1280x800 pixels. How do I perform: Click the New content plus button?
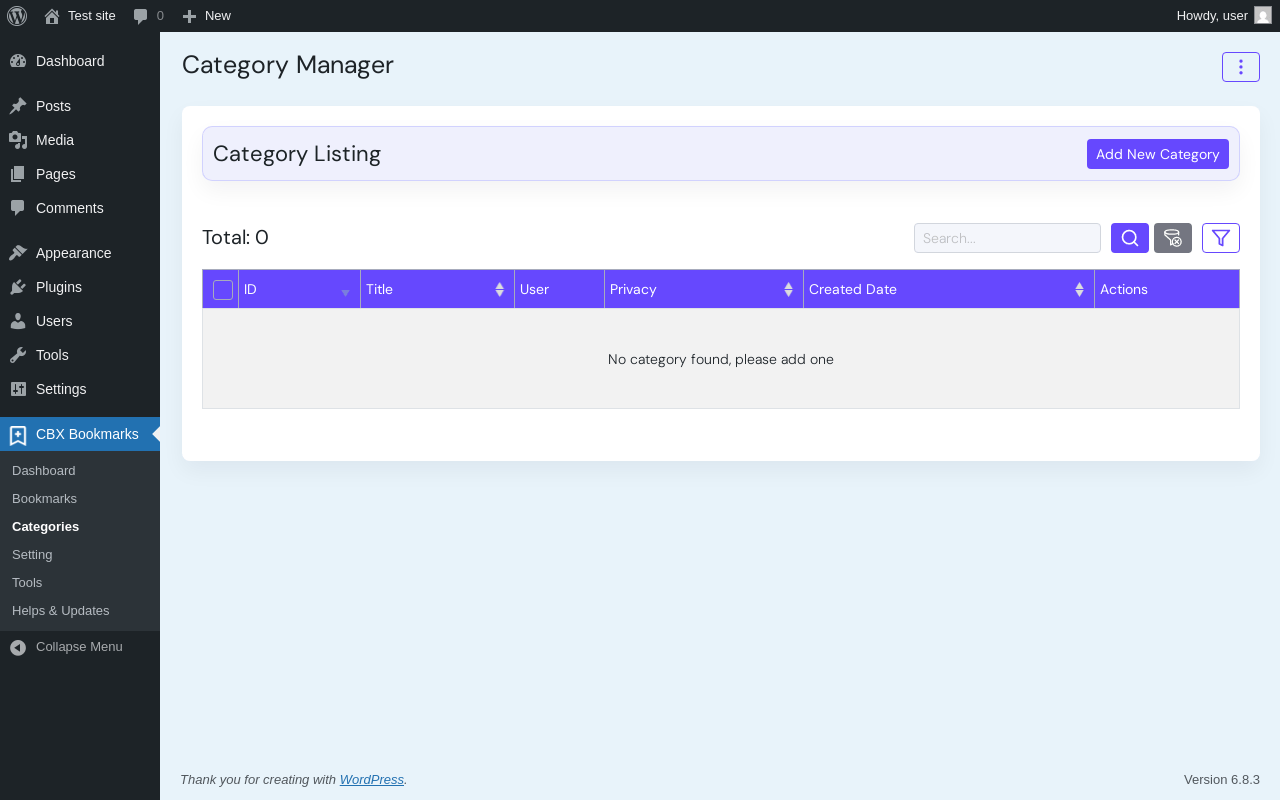[206, 16]
